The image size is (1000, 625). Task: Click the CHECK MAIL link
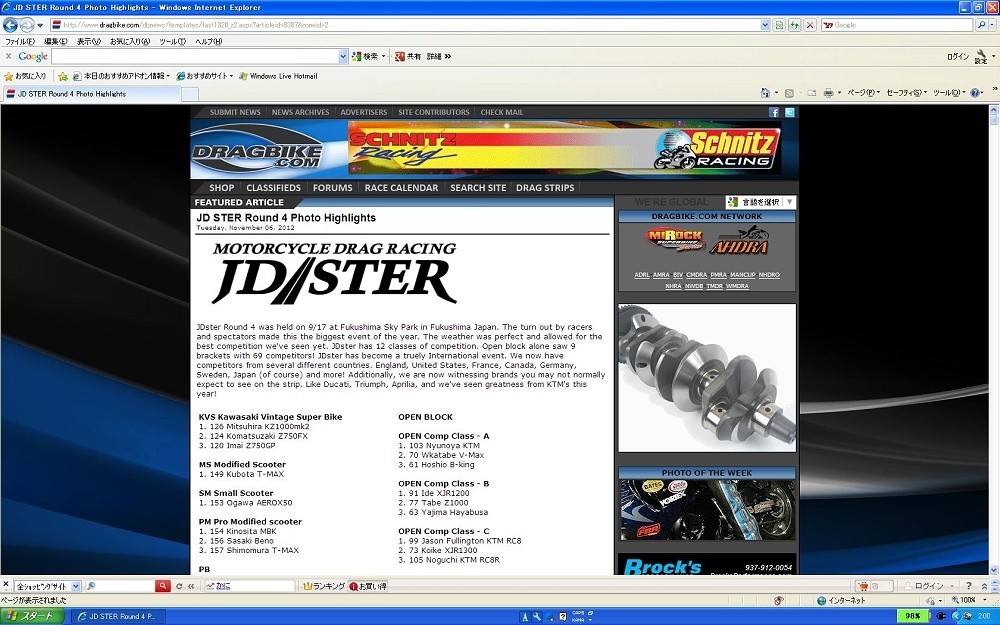pos(502,112)
